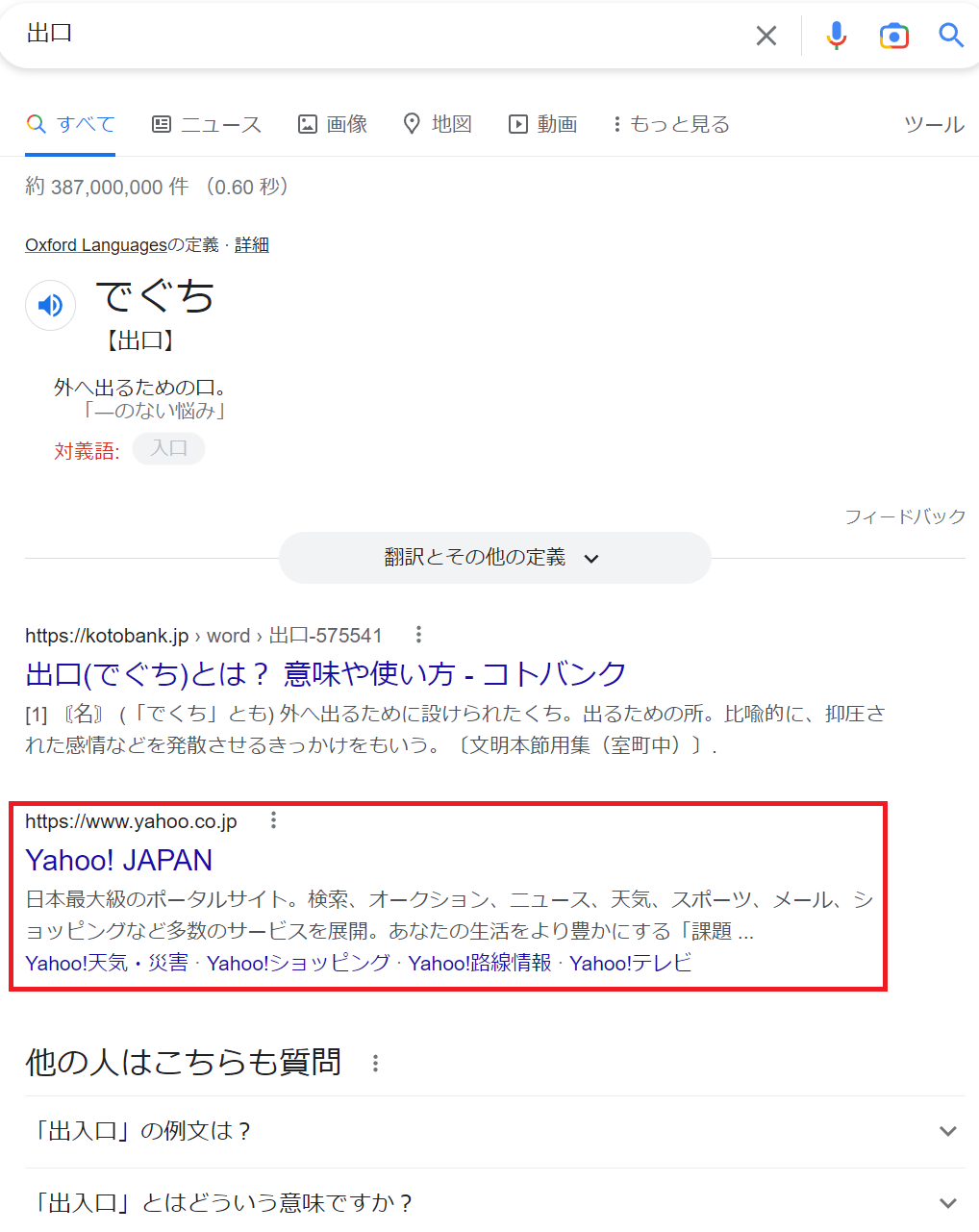This screenshot has width=979, height=1232.
Task: Open the Yahoo result three-dot menu
Action: point(274,820)
